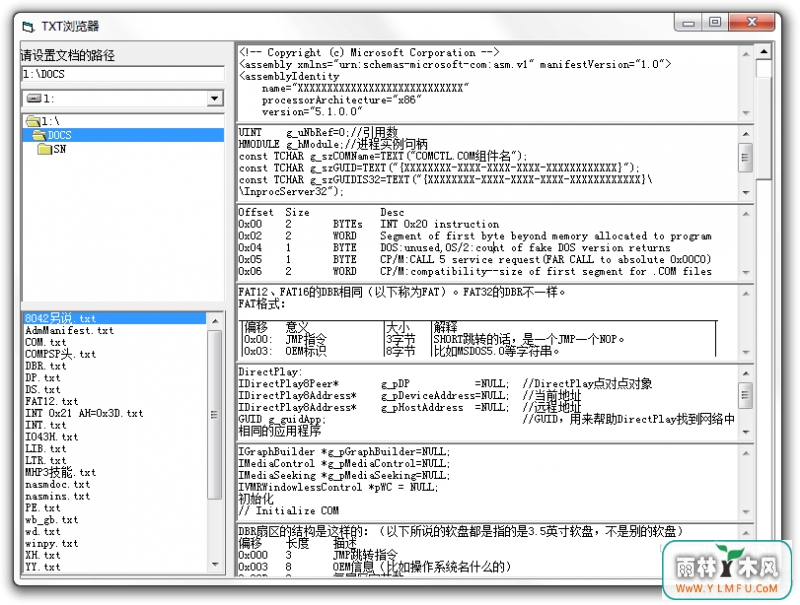Screen dimensions: 800x605
Task: Click up arrow of Offset Size table pane
Action: 746,214
